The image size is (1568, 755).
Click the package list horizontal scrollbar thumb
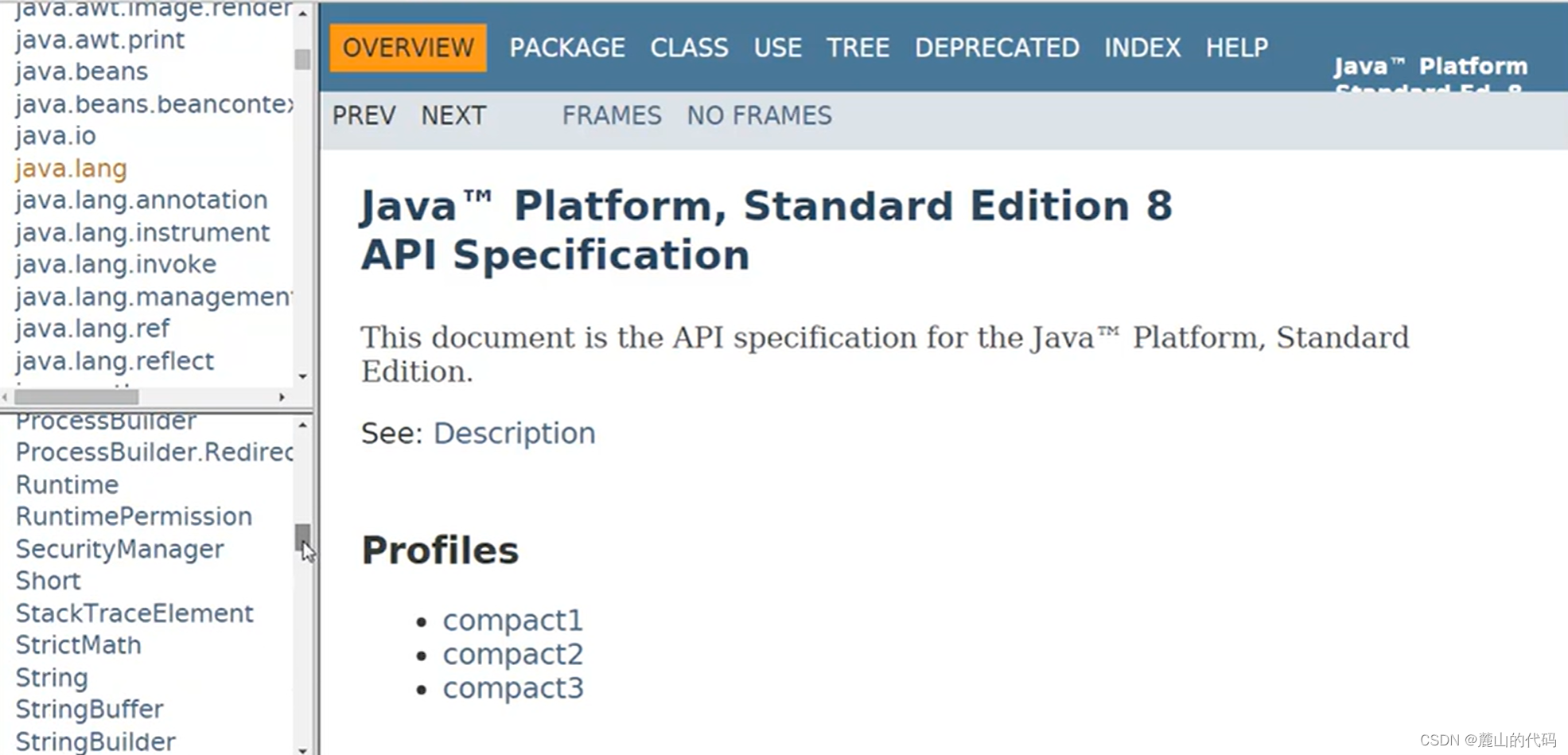pos(76,396)
